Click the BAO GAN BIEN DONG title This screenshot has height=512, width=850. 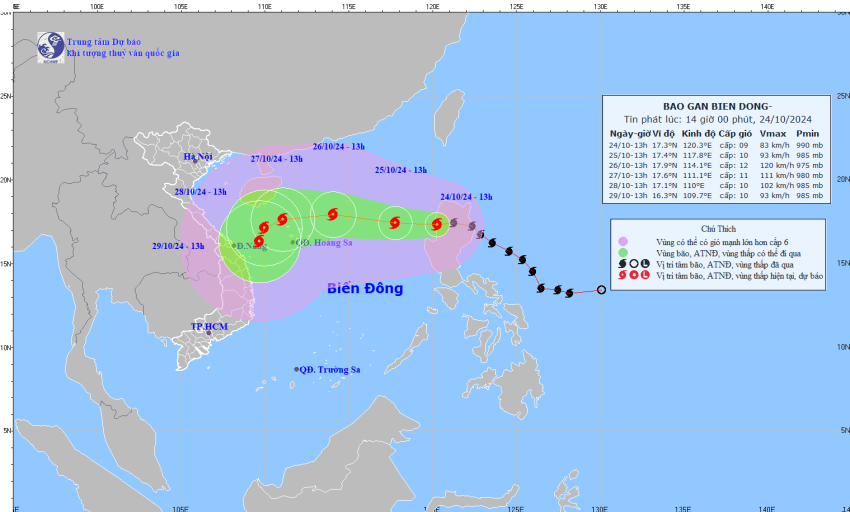pyautogui.click(x=718, y=107)
